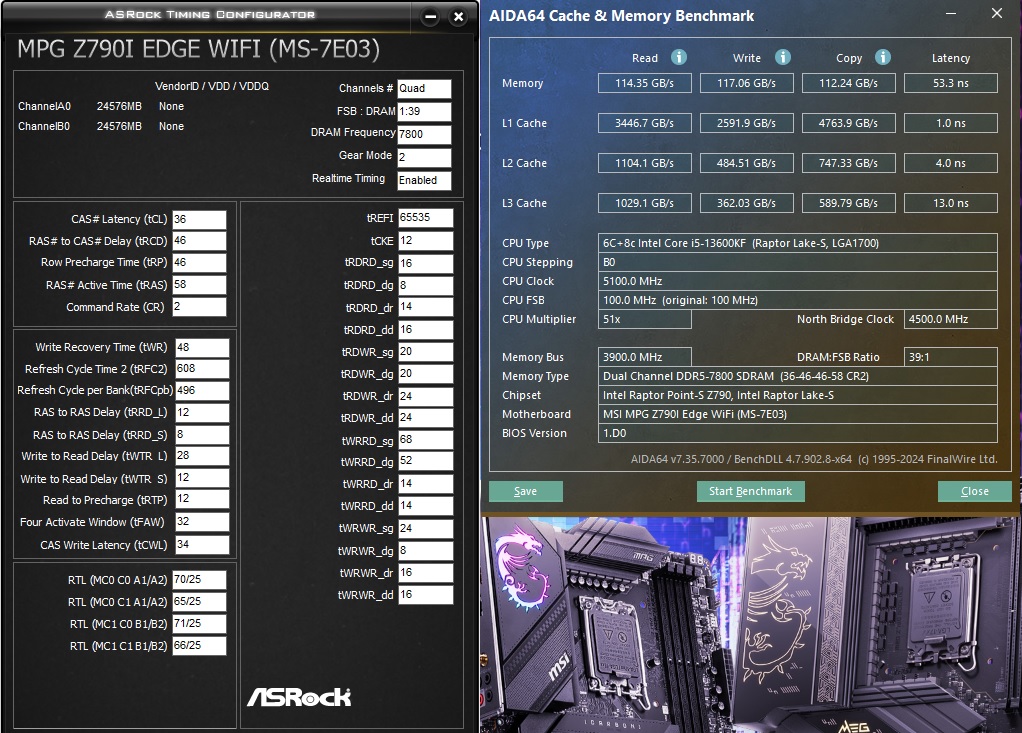This screenshot has height=733, width=1022.
Task: Click the Memory Copy result 112.24 GB/s
Action: (849, 83)
